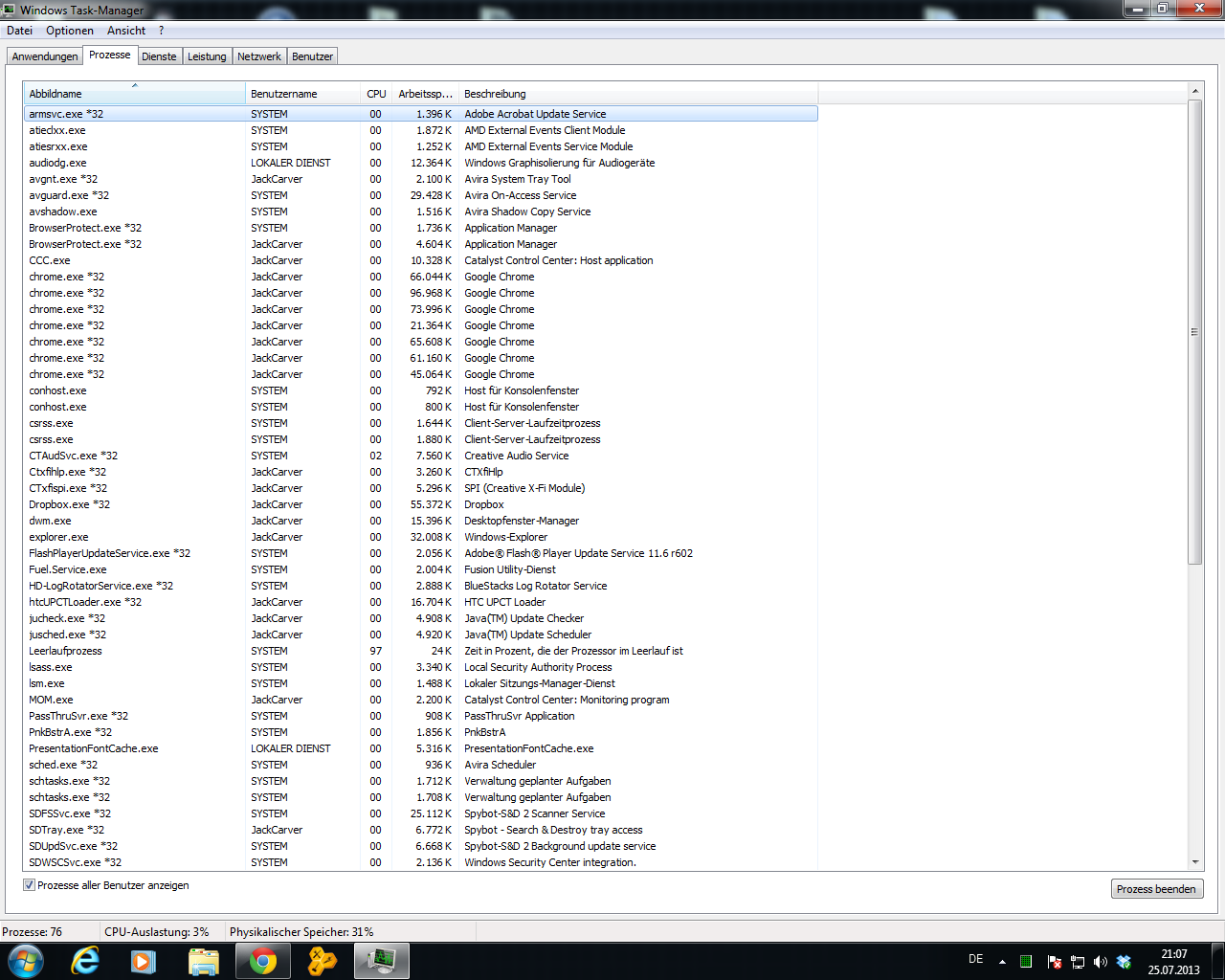The width and height of the screenshot is (1225, 980).
Task: Open the Dropbox tray icon
Action: pos(1125,962)
